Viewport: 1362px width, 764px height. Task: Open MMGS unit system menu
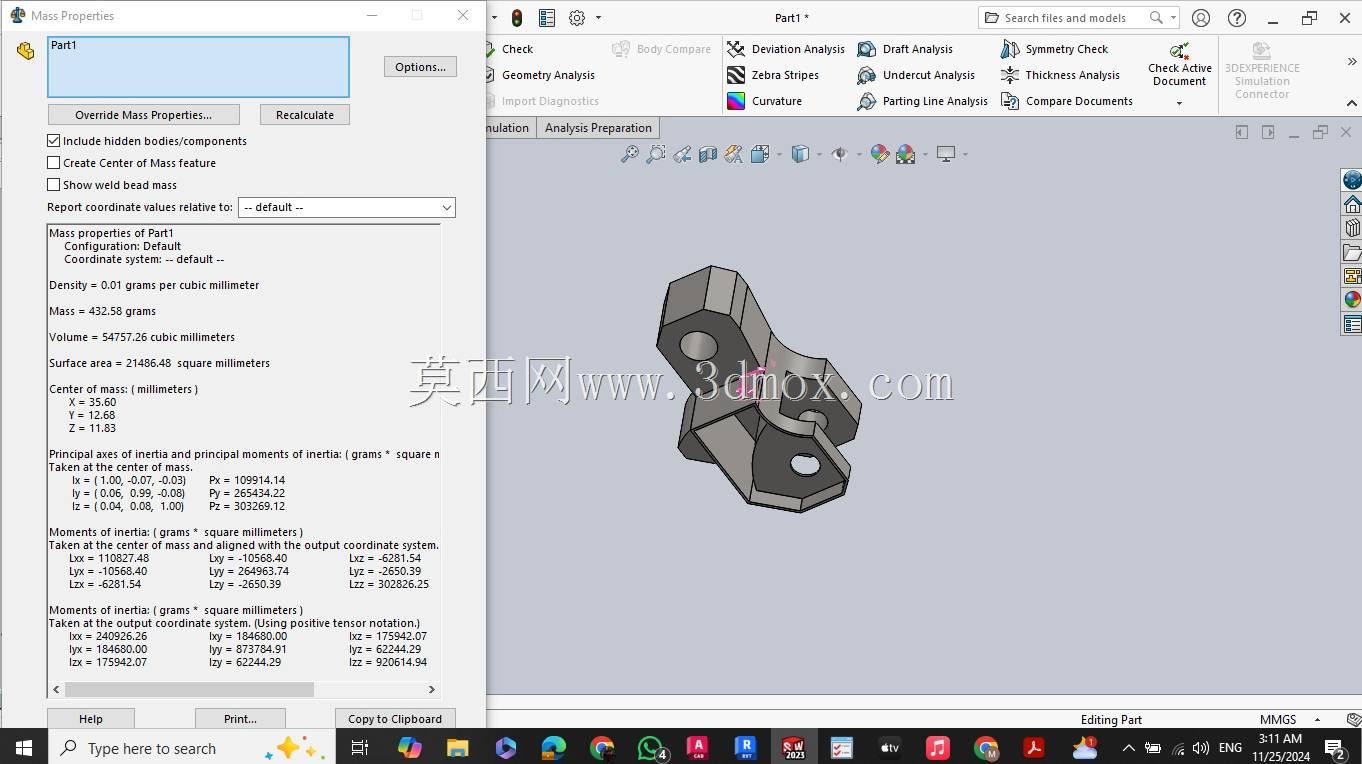(x=1288, y=720)
